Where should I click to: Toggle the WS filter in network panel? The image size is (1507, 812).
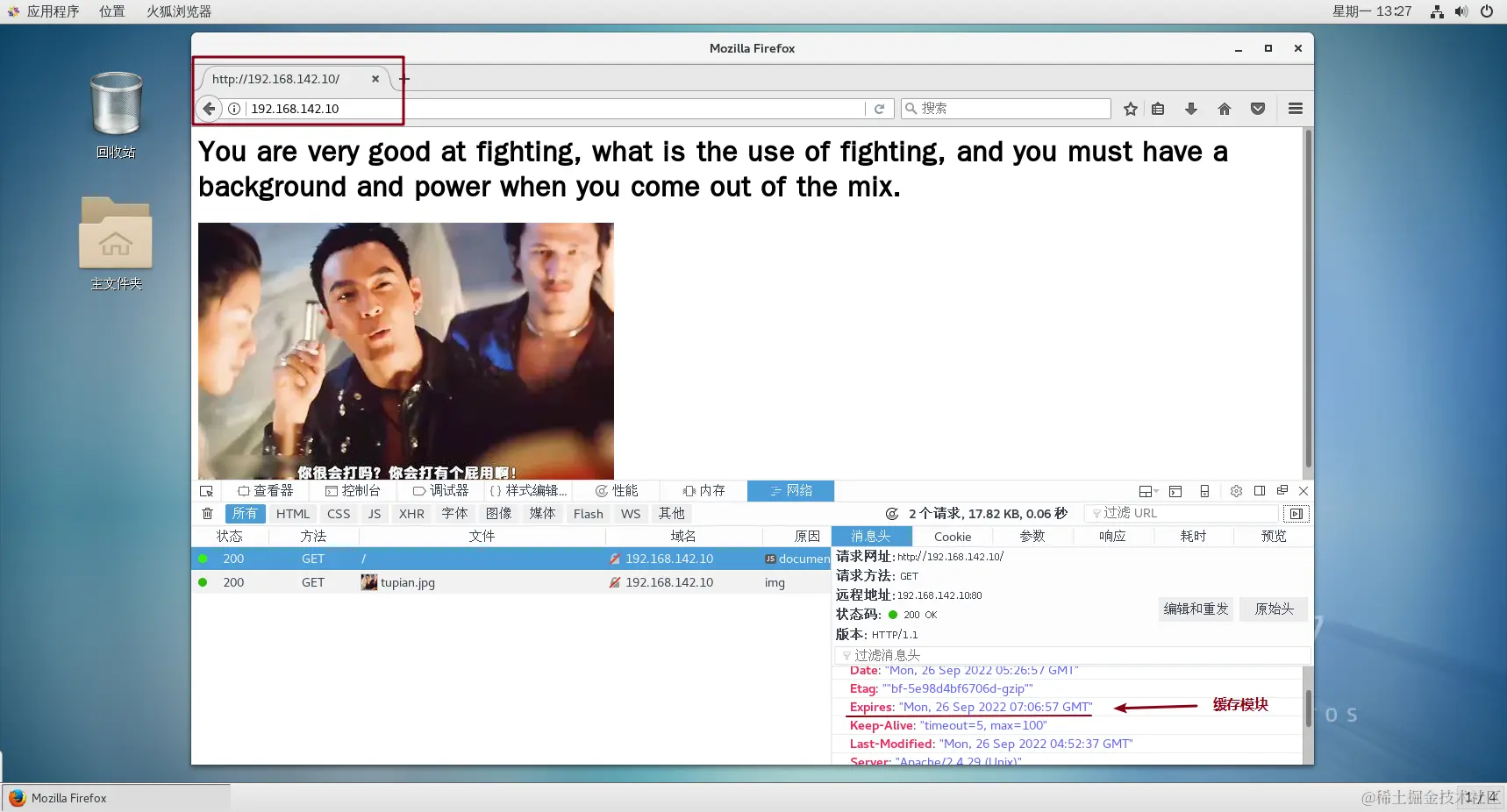[x=630, y=514]
